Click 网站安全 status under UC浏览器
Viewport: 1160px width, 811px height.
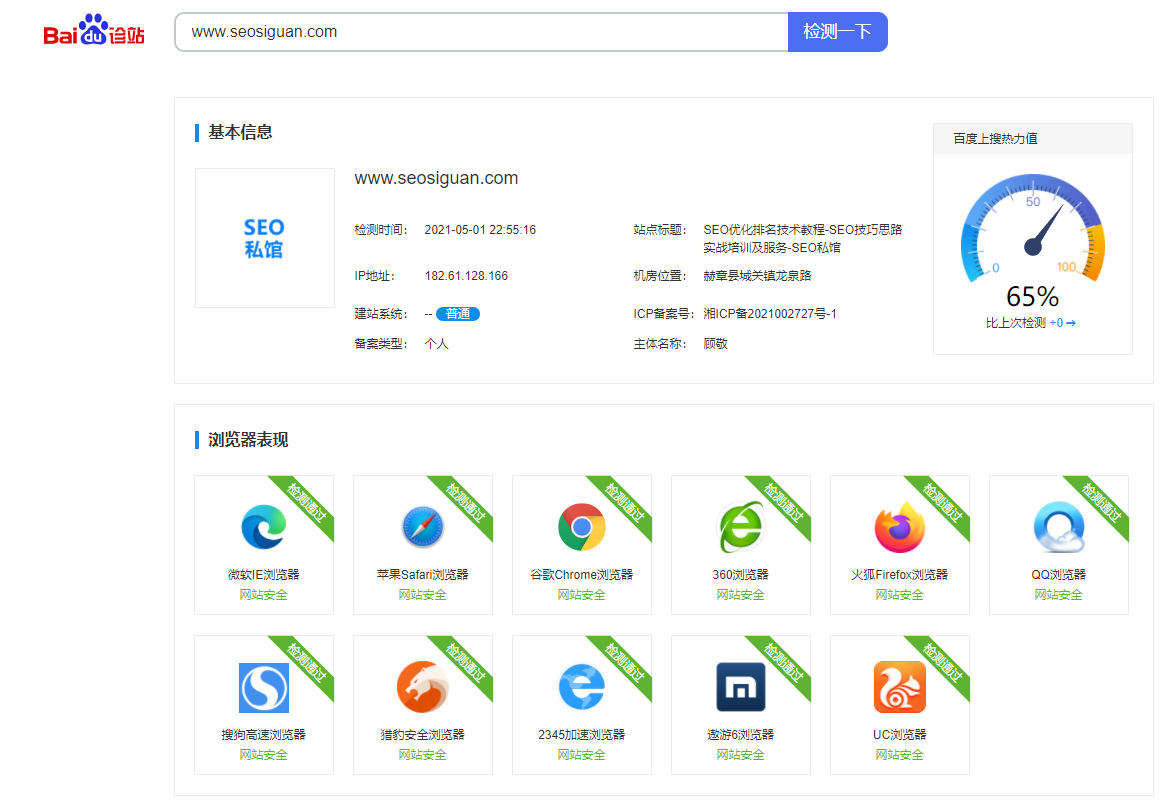900,755
